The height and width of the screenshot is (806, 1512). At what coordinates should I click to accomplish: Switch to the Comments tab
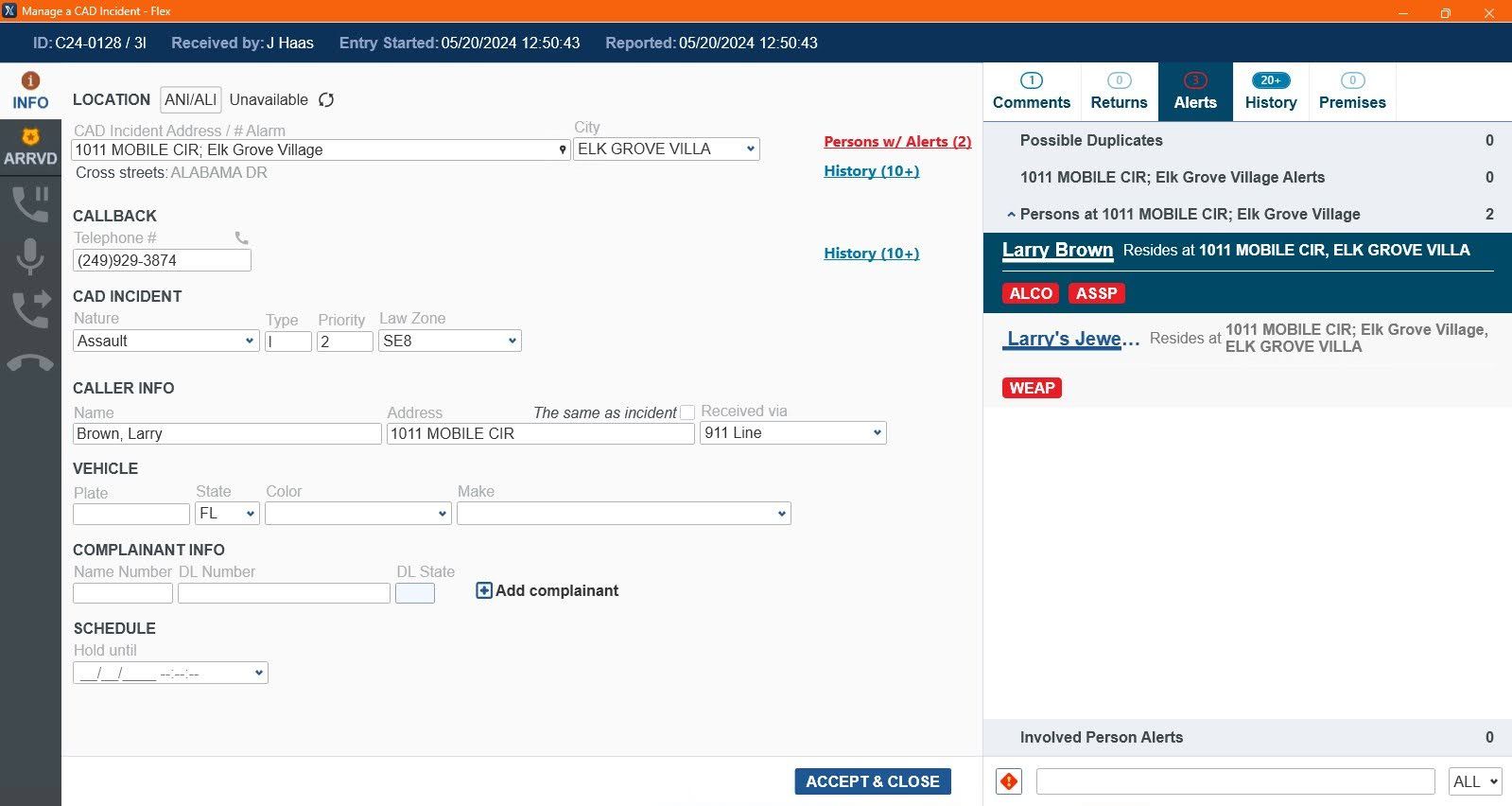1031,92
